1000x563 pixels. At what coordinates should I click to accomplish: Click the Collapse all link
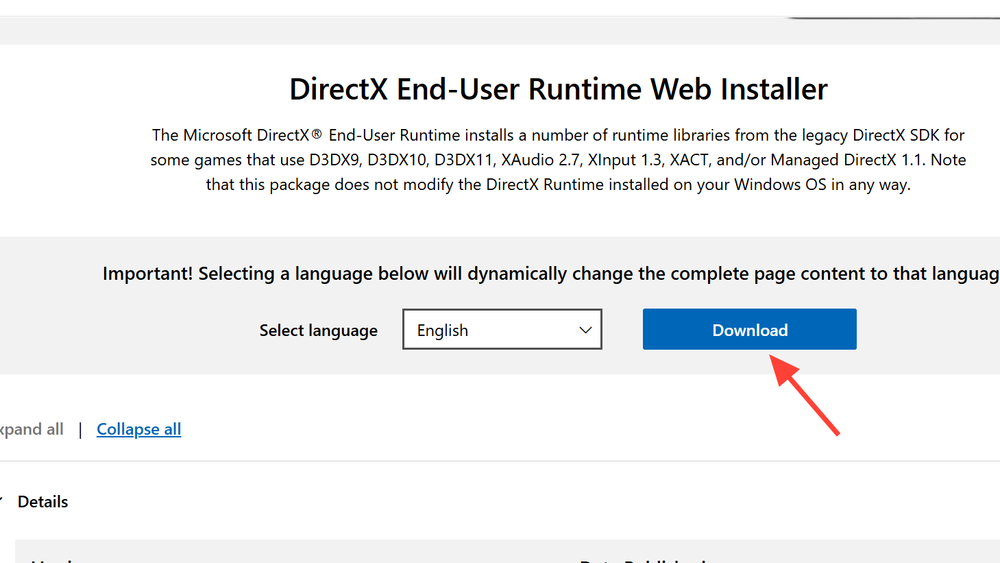point(138,429)
